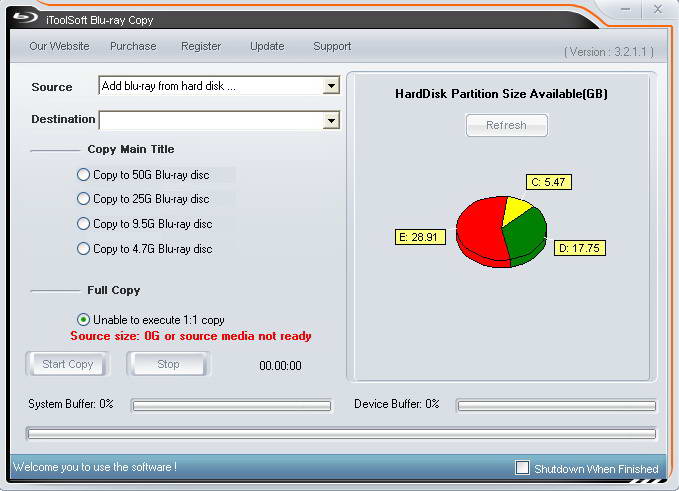Click the Source combo box field
The image size is (679, 491).
click(x=219, y=86)
